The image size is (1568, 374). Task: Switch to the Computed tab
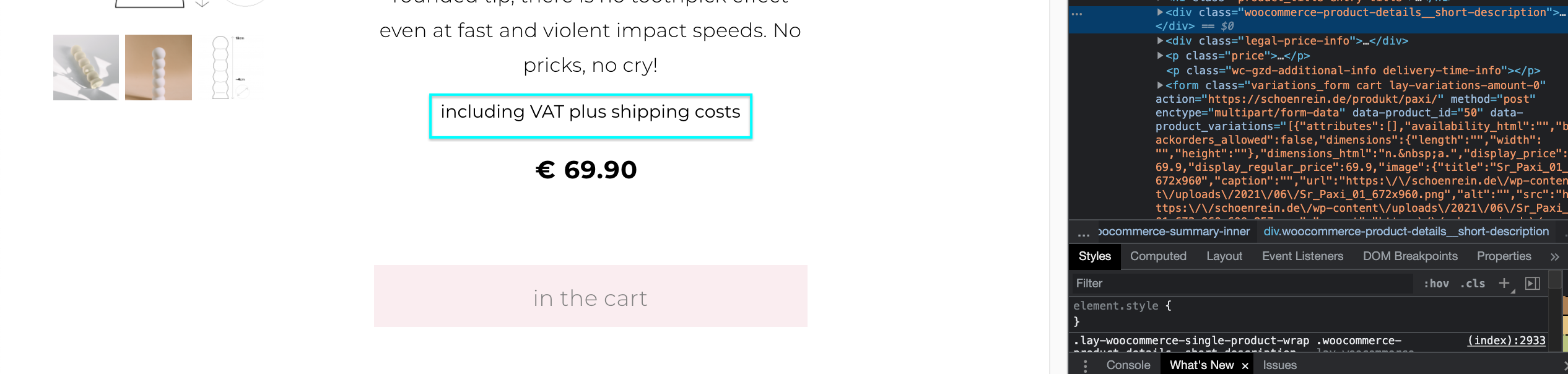1158,256
